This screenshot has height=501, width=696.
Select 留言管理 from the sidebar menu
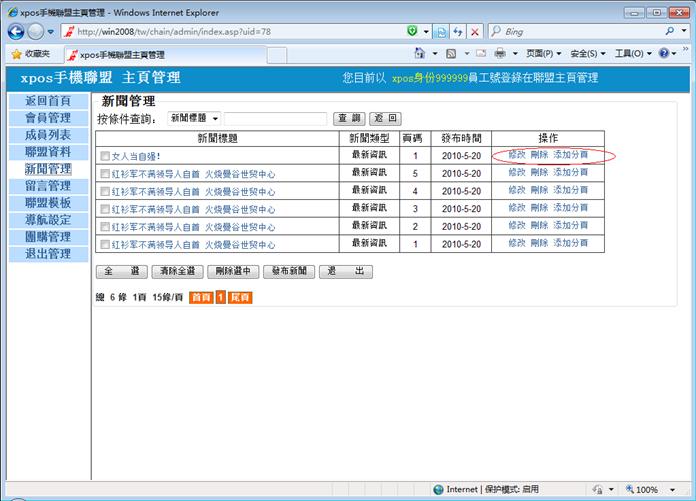(48, 186)
